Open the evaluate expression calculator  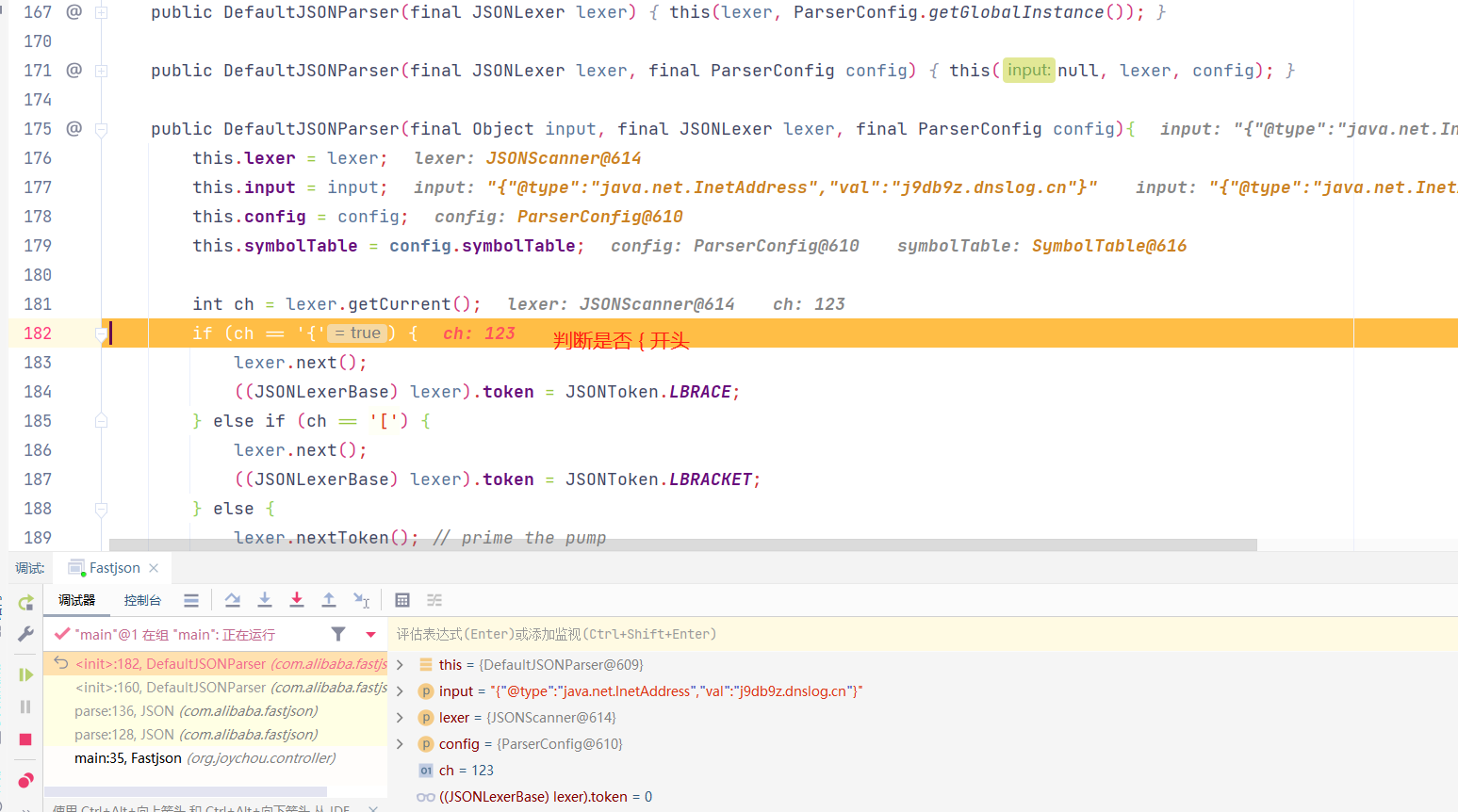tap(402, 600)
